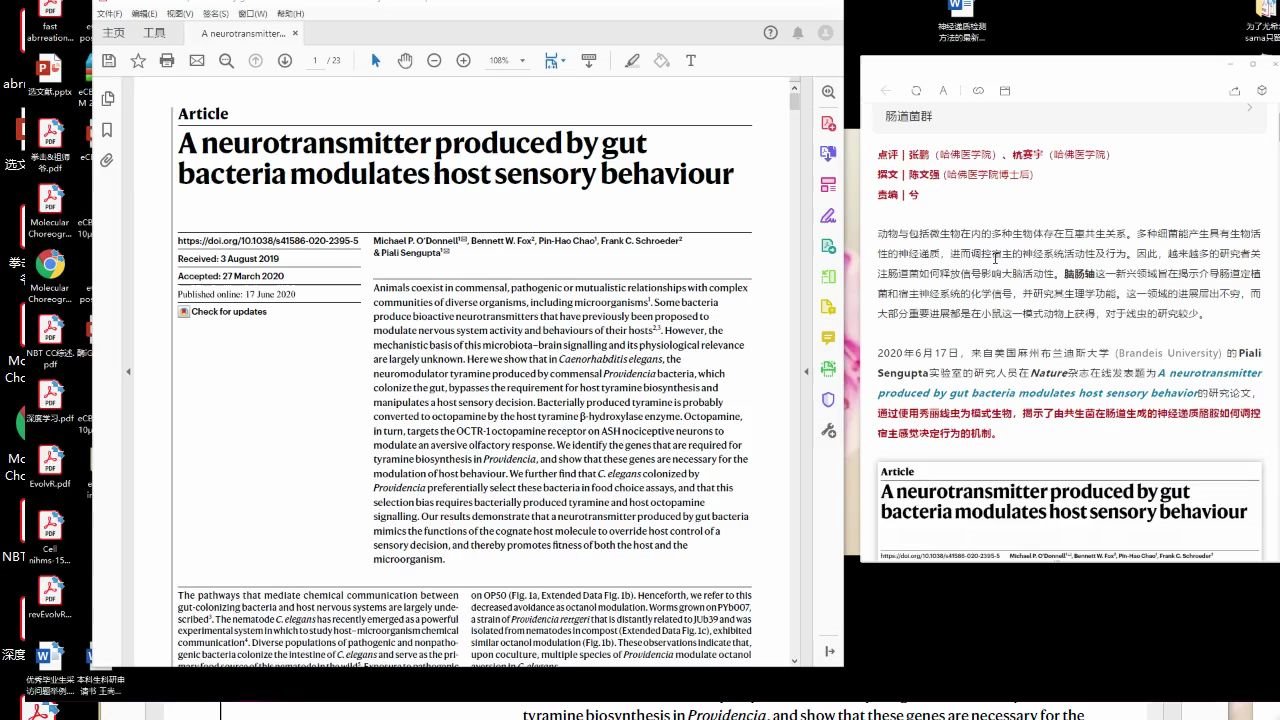The image size is (1280, 720).
Task: Save the PDF with the floppy disk icon
Action: click(109, 61)
